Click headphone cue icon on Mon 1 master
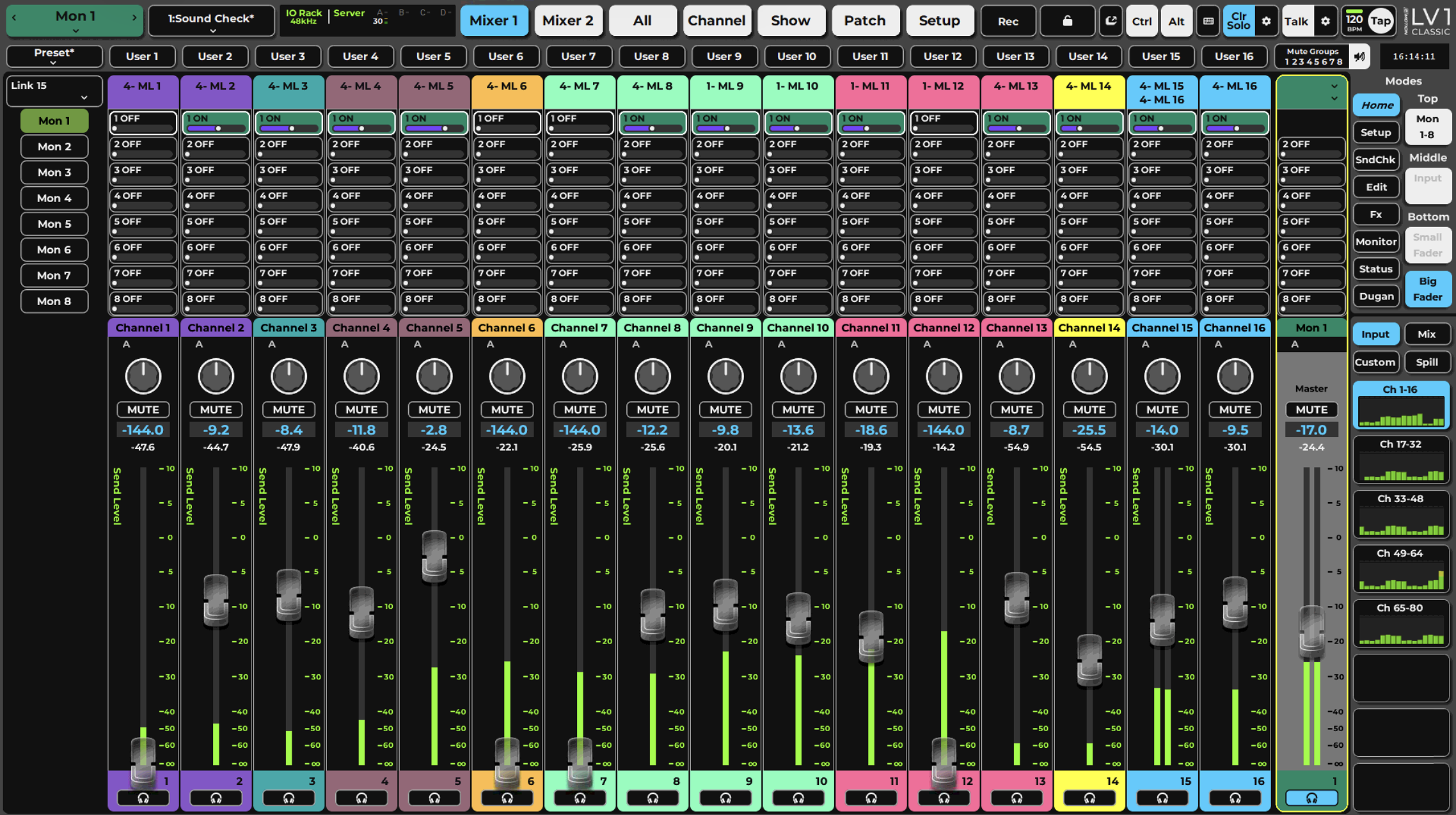This screenshot has height=815, width=1456. [1311, 798]
